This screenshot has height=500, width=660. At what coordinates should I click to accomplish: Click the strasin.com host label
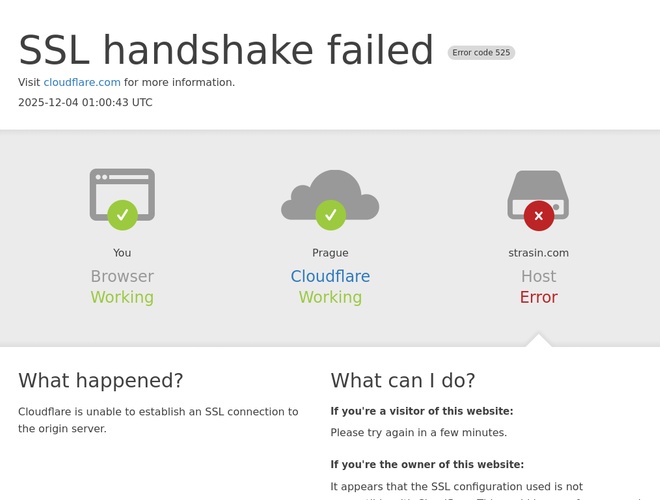click(538, 253)
